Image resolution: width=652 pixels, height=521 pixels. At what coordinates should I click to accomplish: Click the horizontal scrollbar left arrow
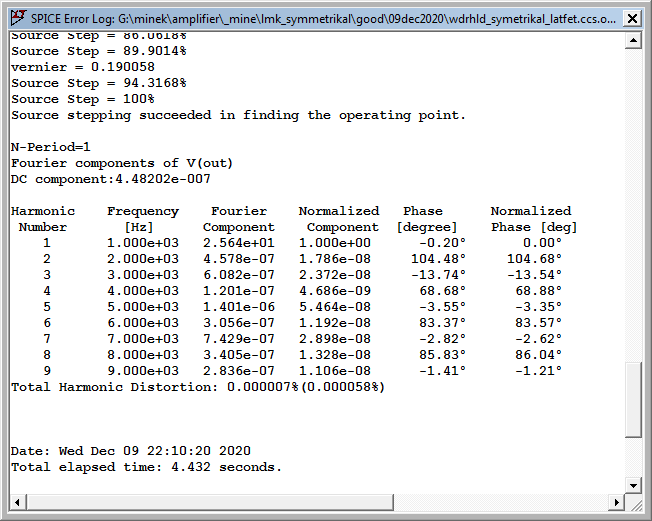tap(17, 502)
